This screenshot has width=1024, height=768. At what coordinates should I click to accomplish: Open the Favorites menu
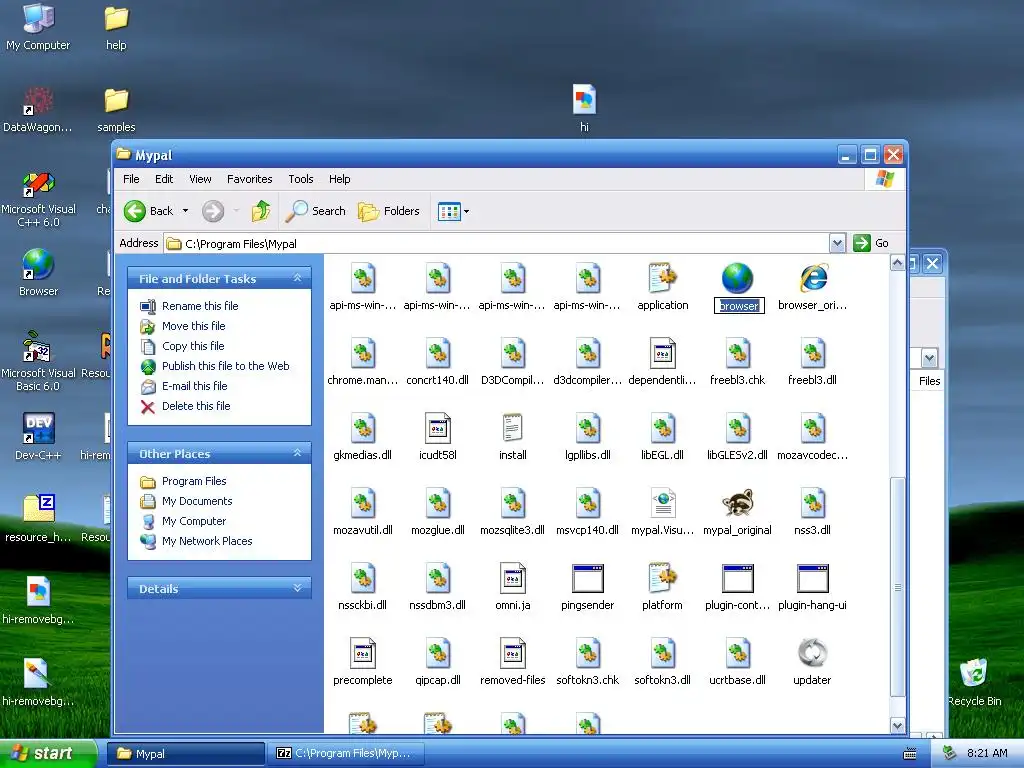point(249,179)
